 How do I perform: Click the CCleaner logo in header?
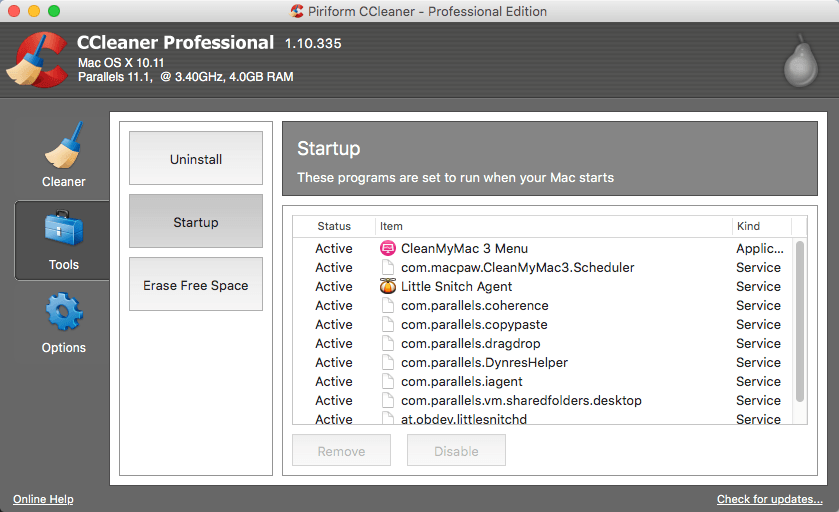click(37, 61)
